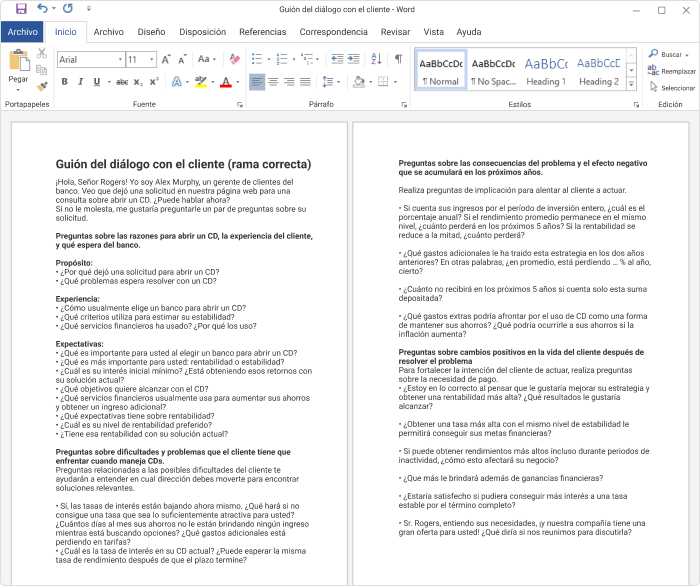Screen dimensions: 700x586
Task: Activate the Format Painter brush
Action: [x=42, y=86]
